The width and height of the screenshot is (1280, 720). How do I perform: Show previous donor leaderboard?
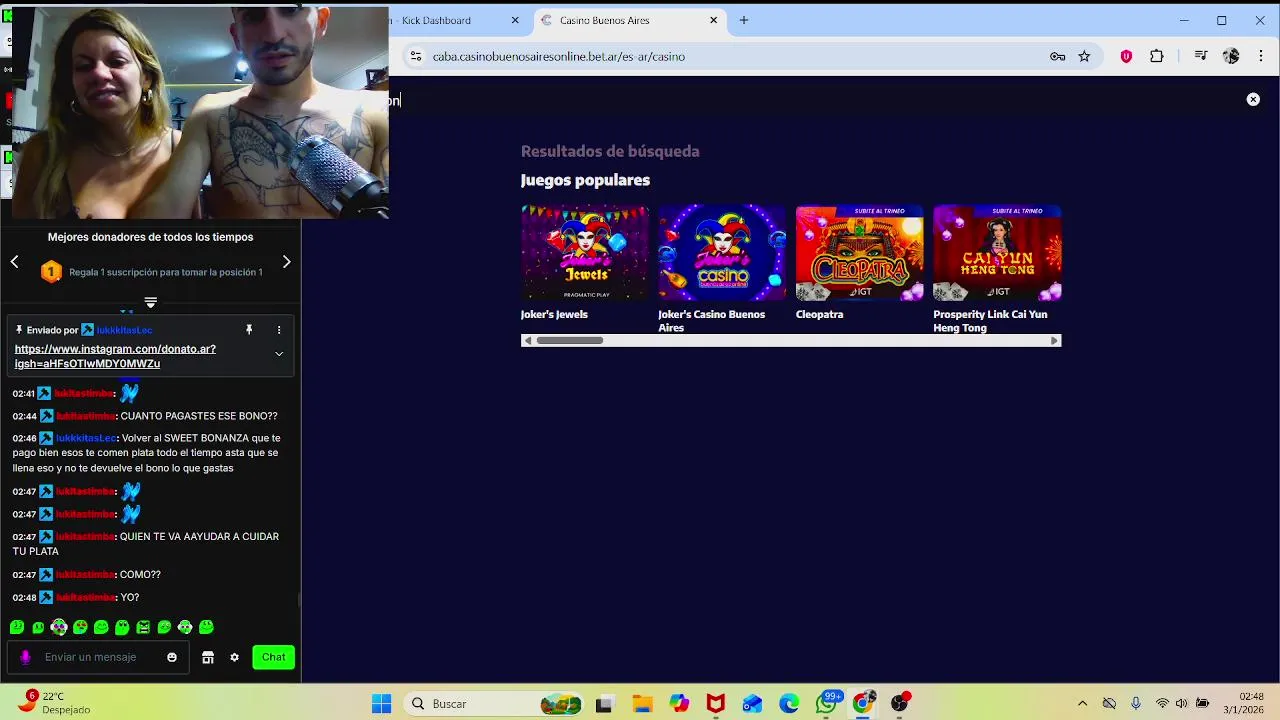tap(14, 261)
